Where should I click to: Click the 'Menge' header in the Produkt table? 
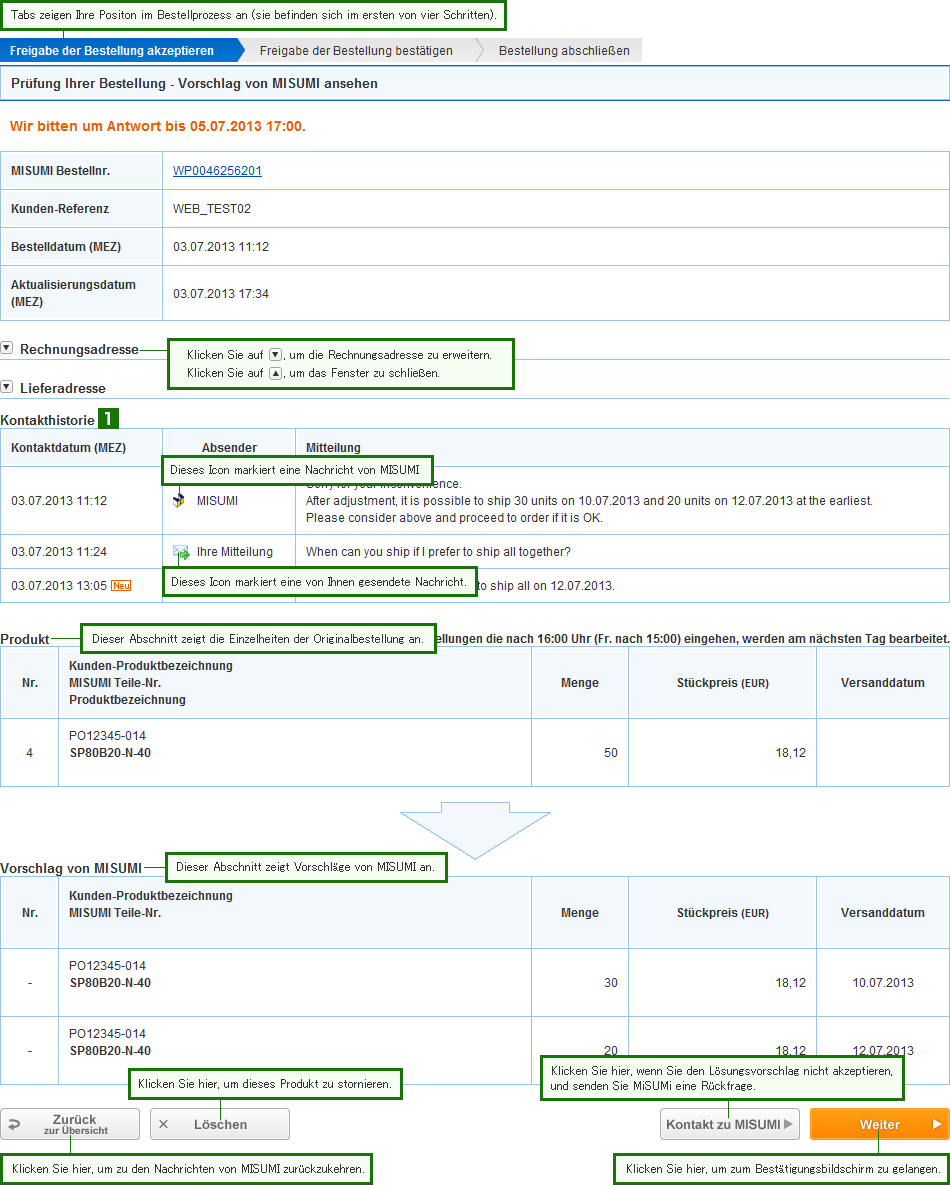coord(580,682)
